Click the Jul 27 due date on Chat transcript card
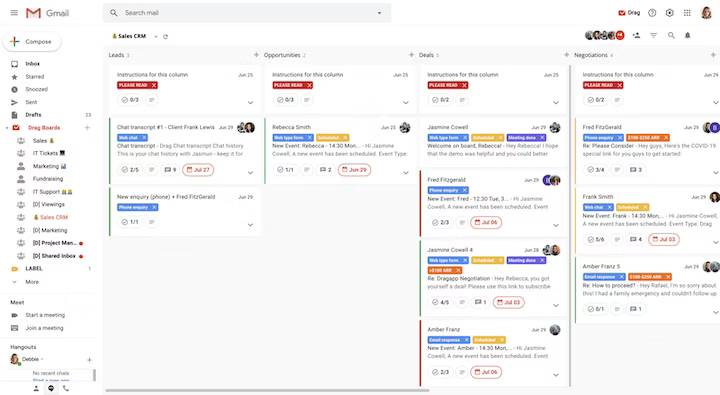 click(x=198, y=170)
